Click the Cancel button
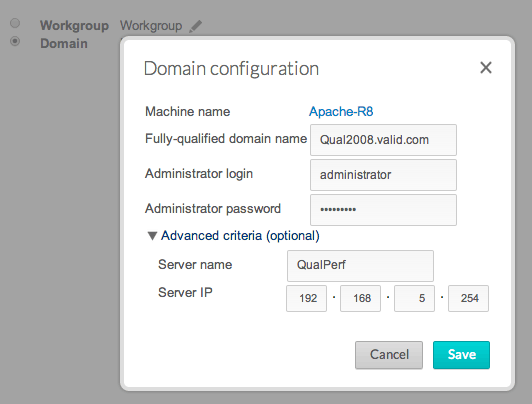 [389, 355]
